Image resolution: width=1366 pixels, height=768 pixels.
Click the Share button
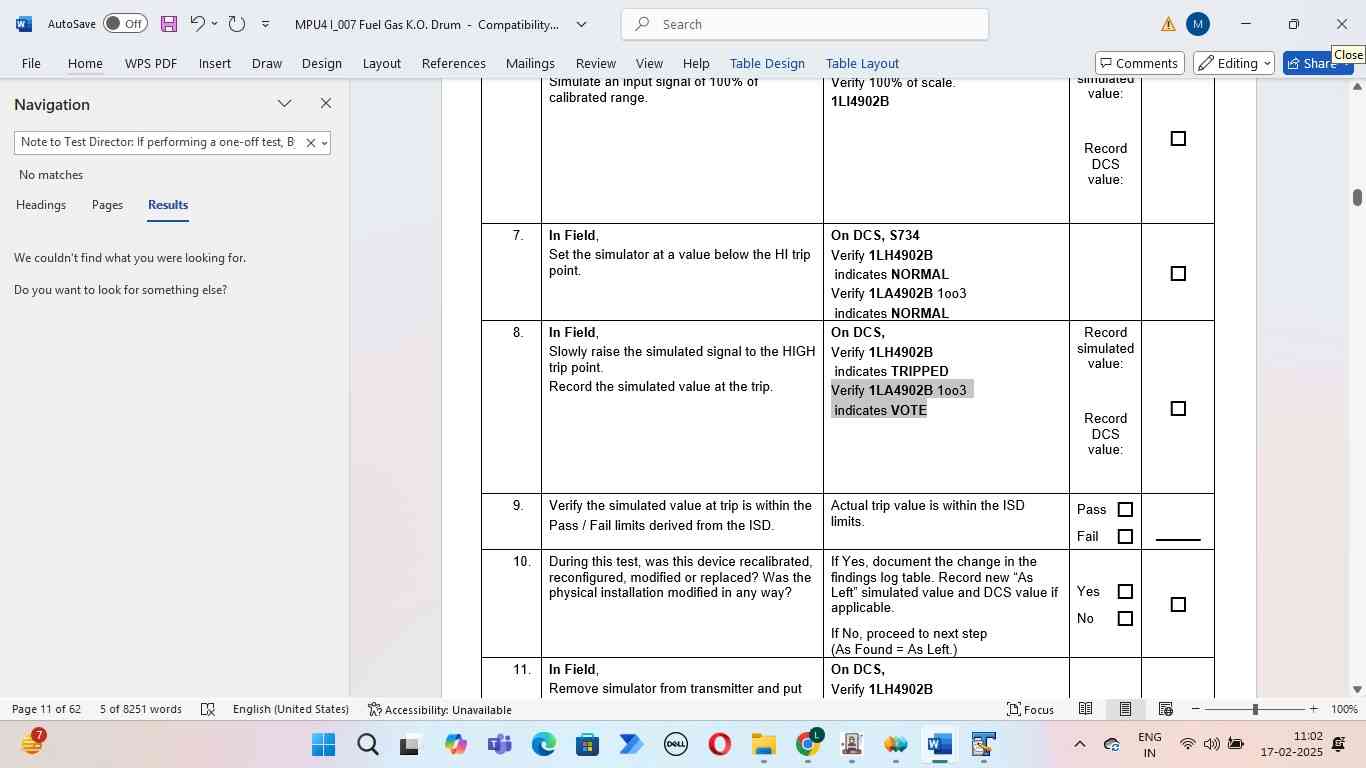(1317, 63)
